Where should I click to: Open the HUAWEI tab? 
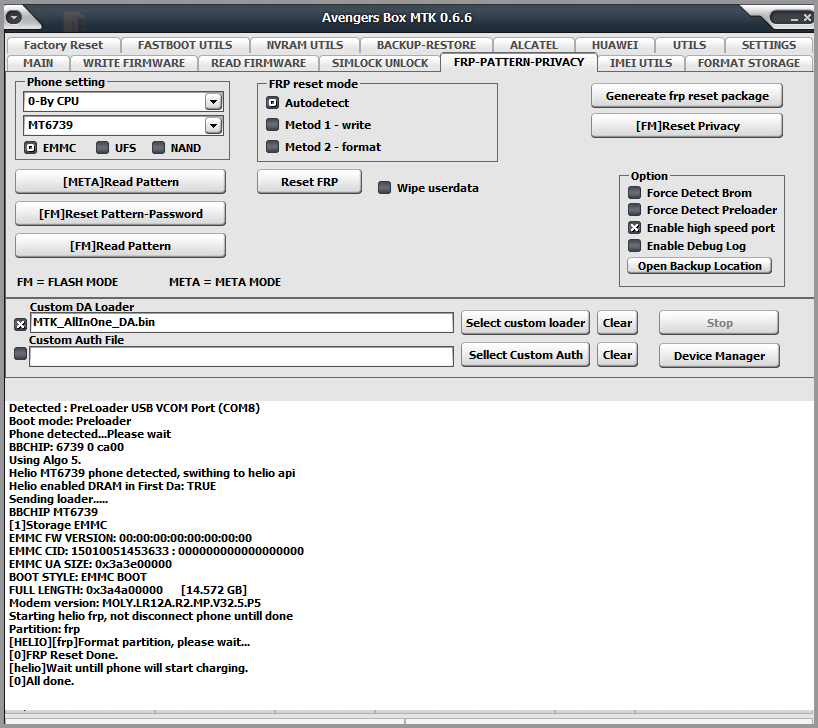pos(615,45)
